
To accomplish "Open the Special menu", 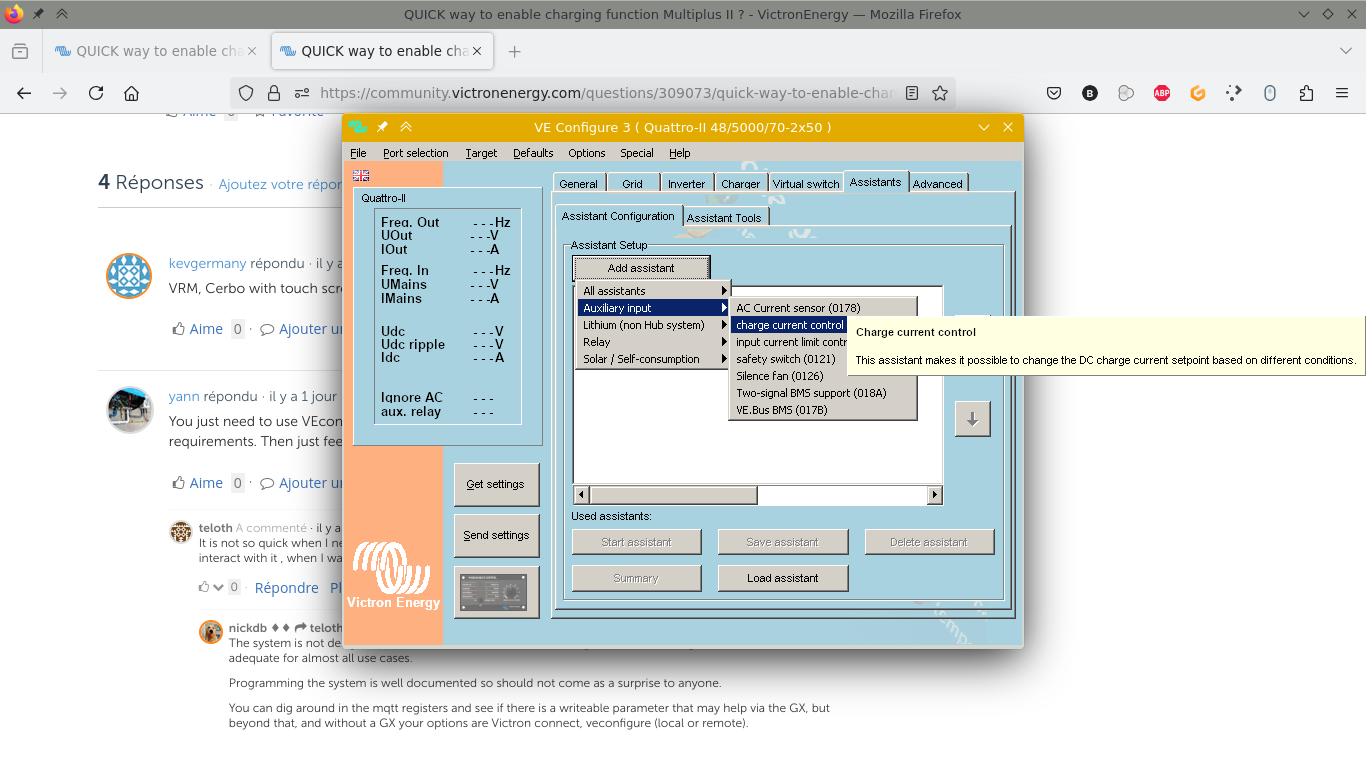I will click(637, 153).
